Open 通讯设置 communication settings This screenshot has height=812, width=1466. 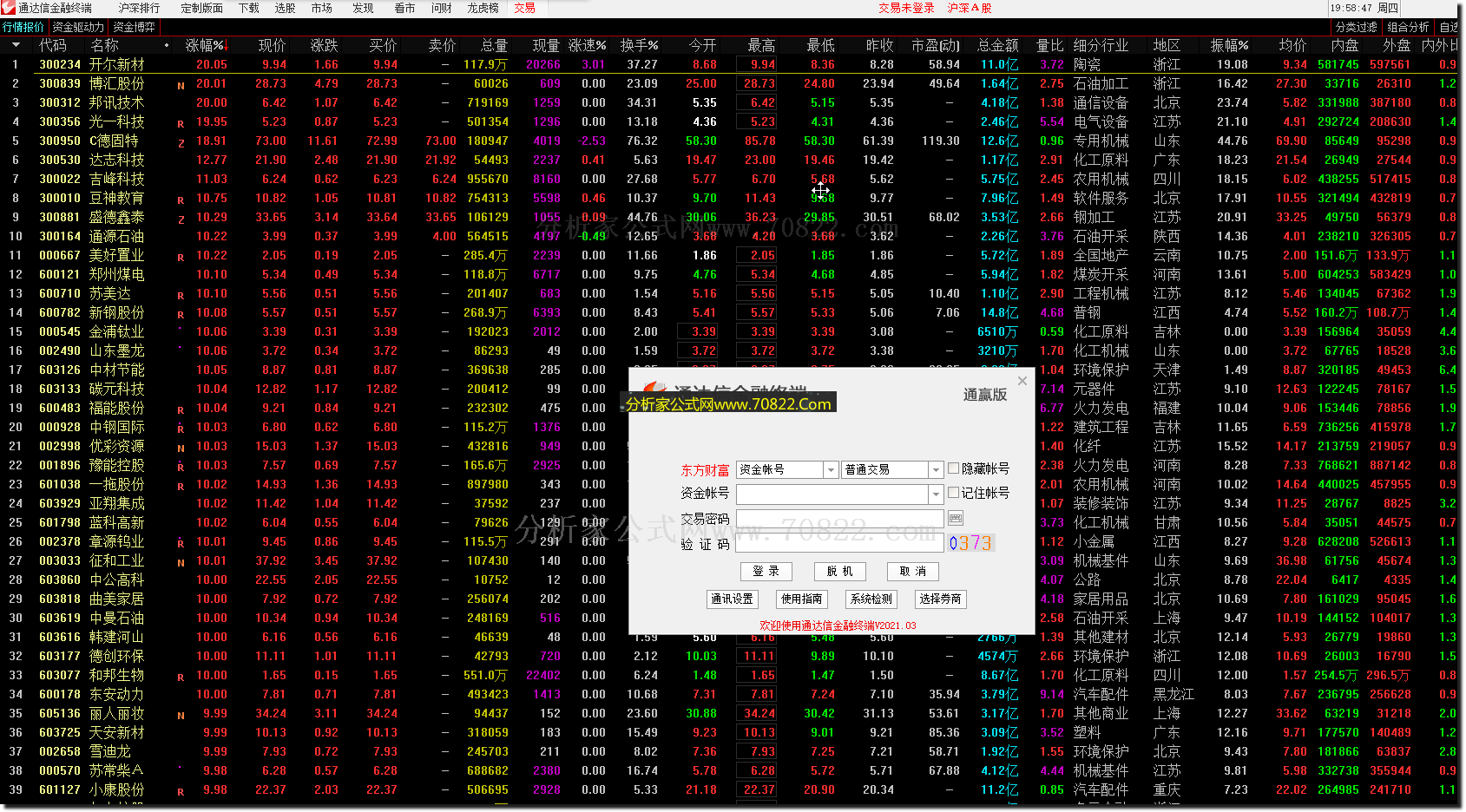click(733, 599)
